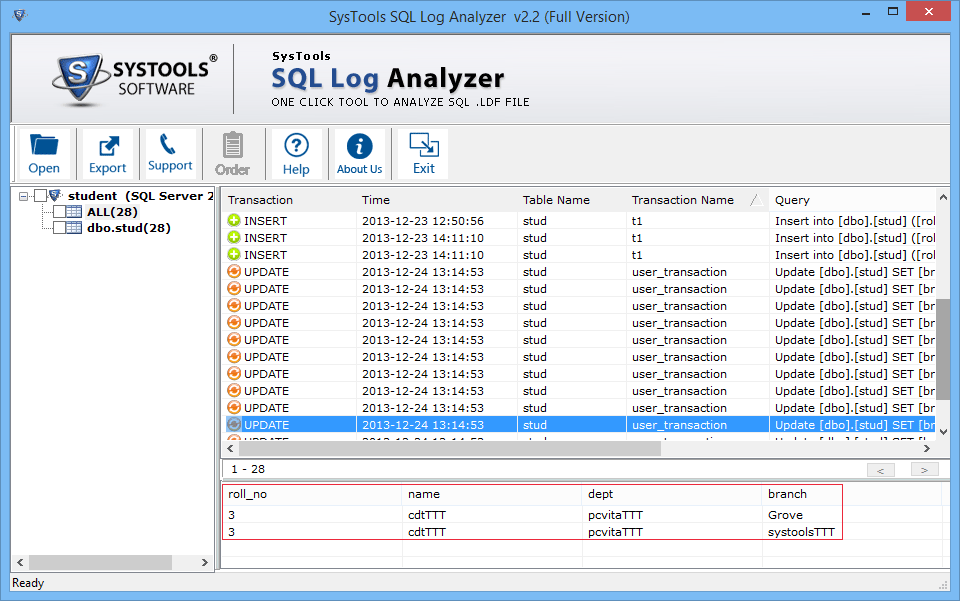Select student (SQL Server) root node
The width and height of the screenshot is (960, 601).
(140, 196)
